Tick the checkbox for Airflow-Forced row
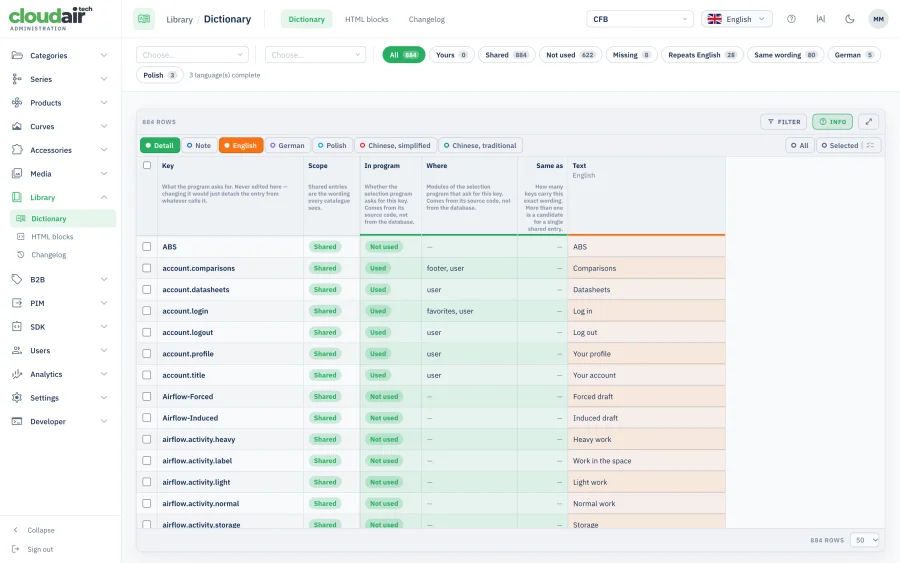Screen dimensions: 900x563 [147, 396]
